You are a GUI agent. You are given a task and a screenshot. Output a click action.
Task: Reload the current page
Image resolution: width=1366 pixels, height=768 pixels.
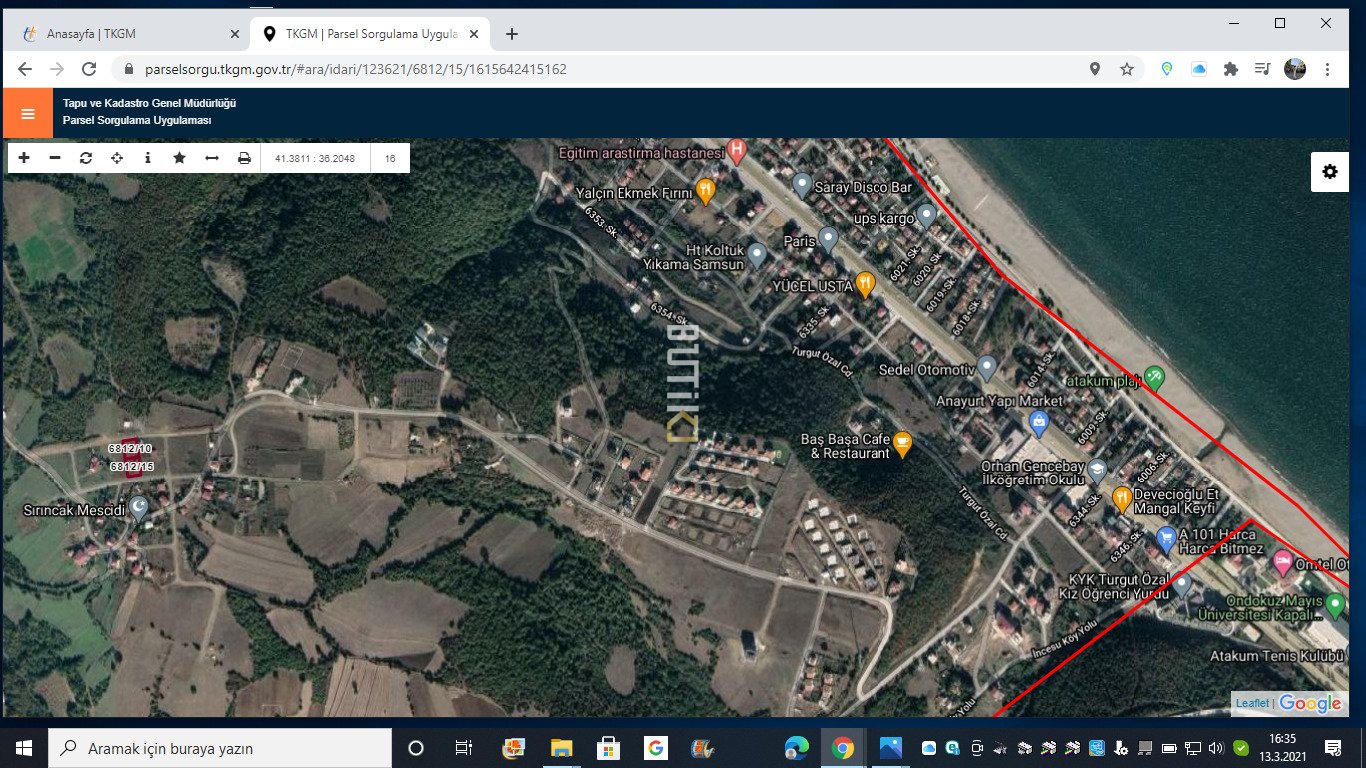[89, 69]
